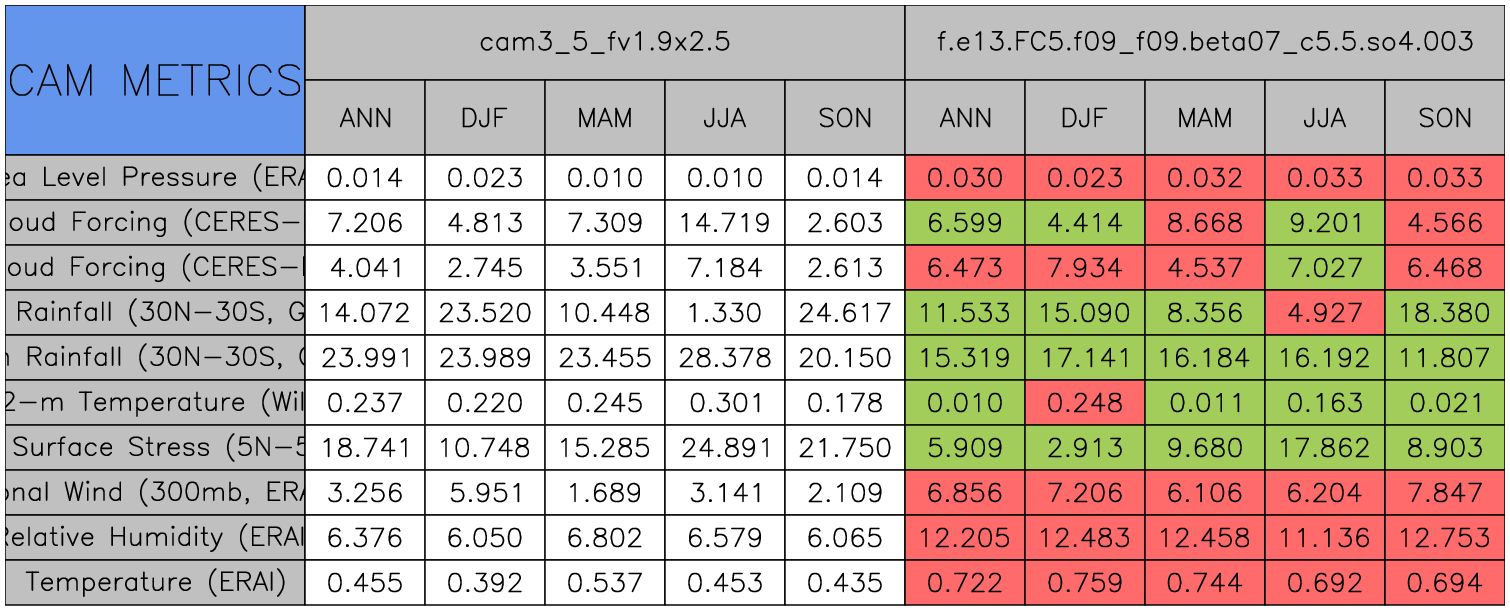Select the red cell showing 4.927
Image resolution: width=1510 pixels, height=611 pixels.
1324,312
